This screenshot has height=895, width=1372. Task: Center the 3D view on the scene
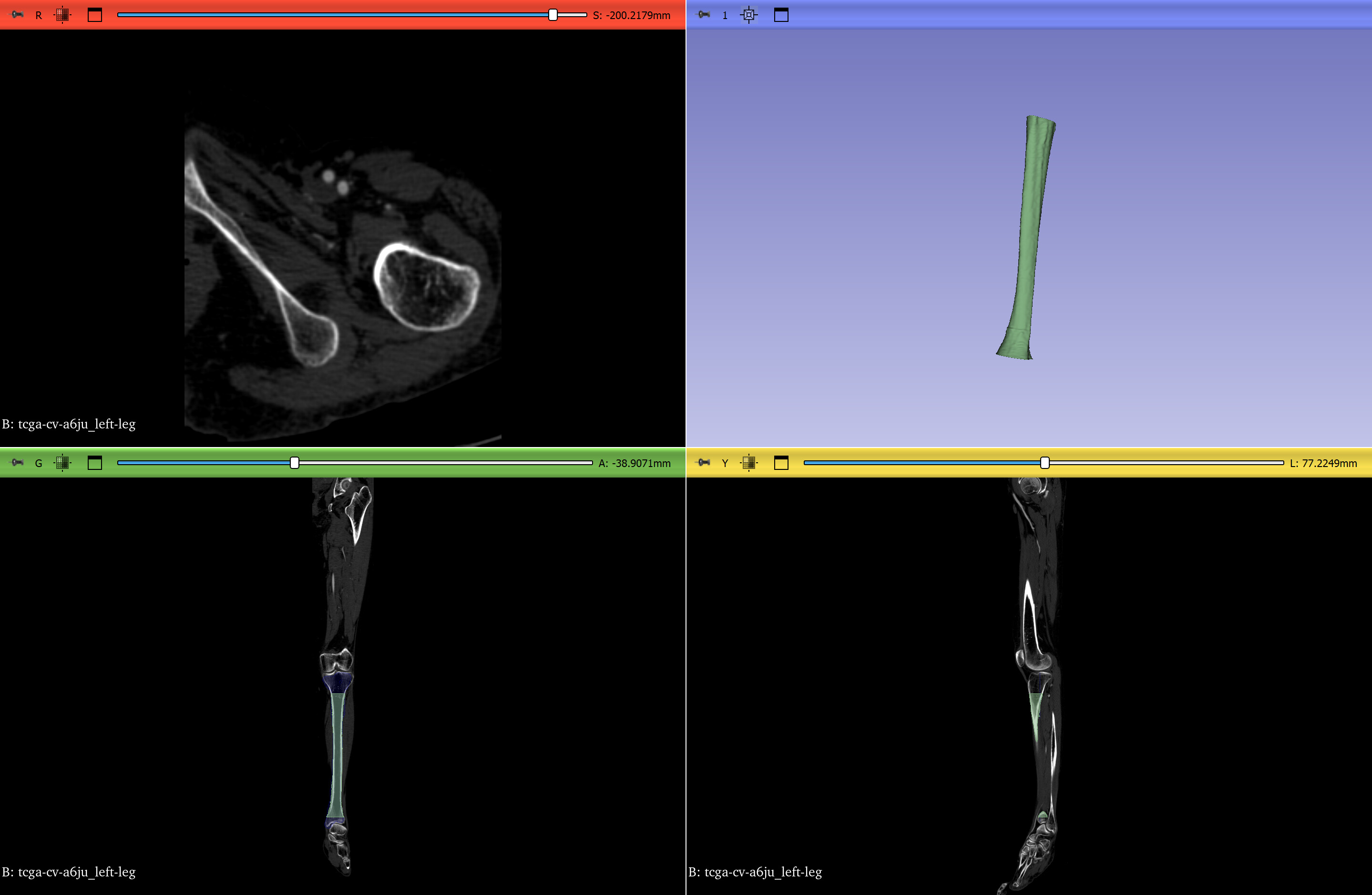748,15
